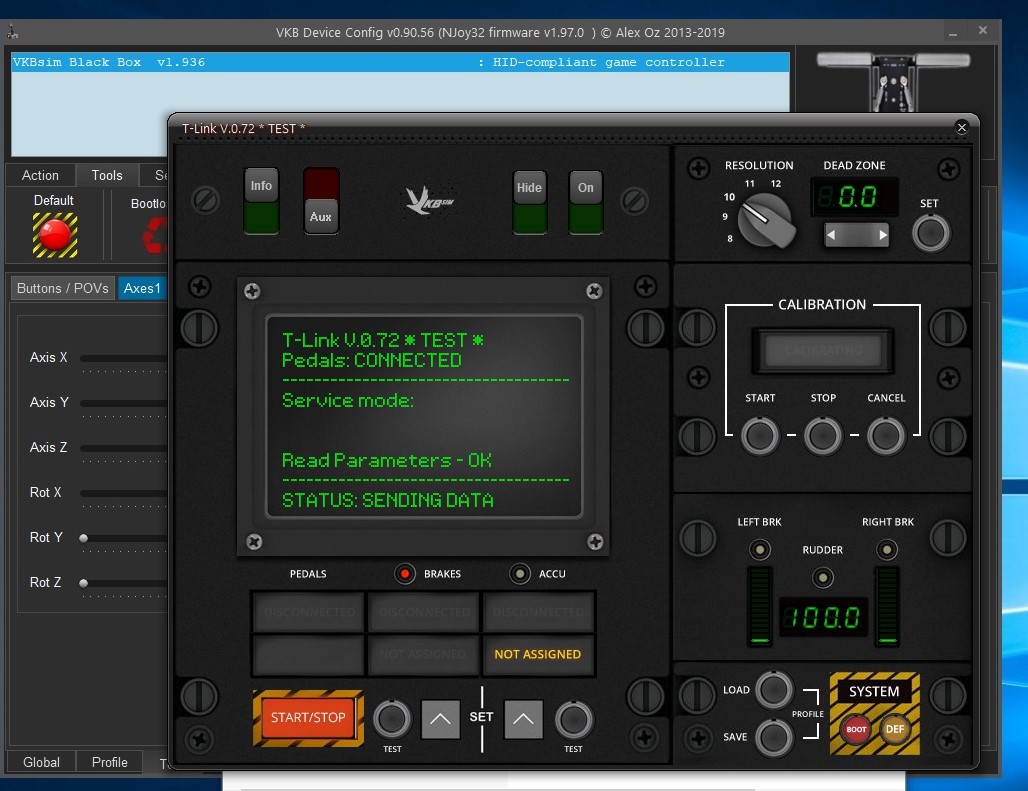
Task: Click the calibration CANCEL knob
Action: tap(886, 435)
